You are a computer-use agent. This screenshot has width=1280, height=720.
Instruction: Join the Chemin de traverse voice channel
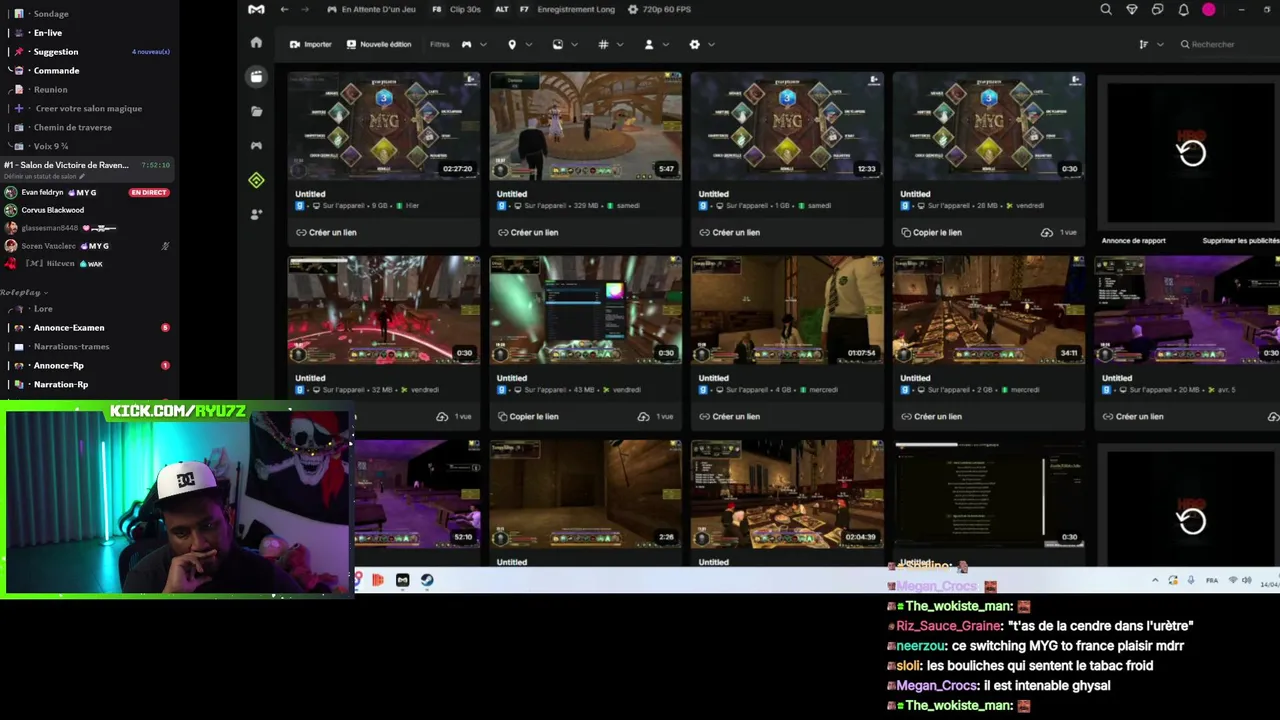[73, 128]
